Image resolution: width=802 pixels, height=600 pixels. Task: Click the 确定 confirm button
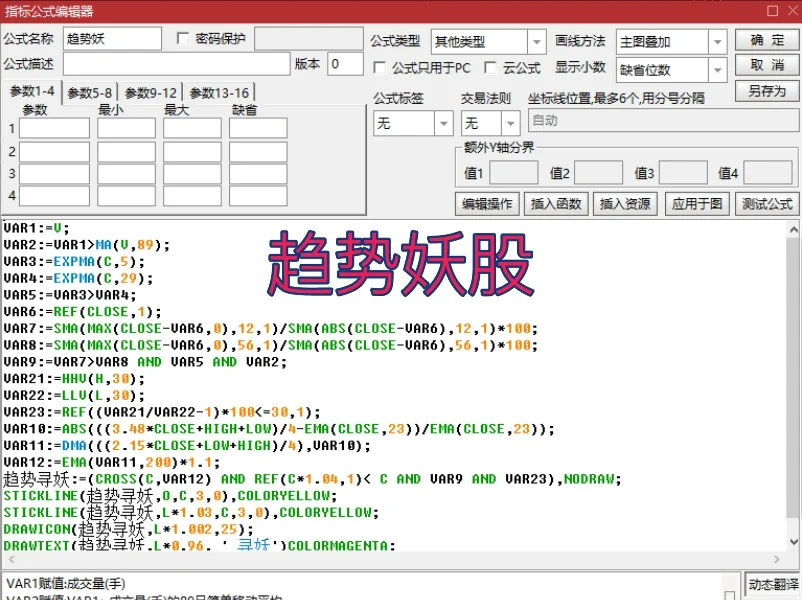pyautogui.click(x=767, y=40)
